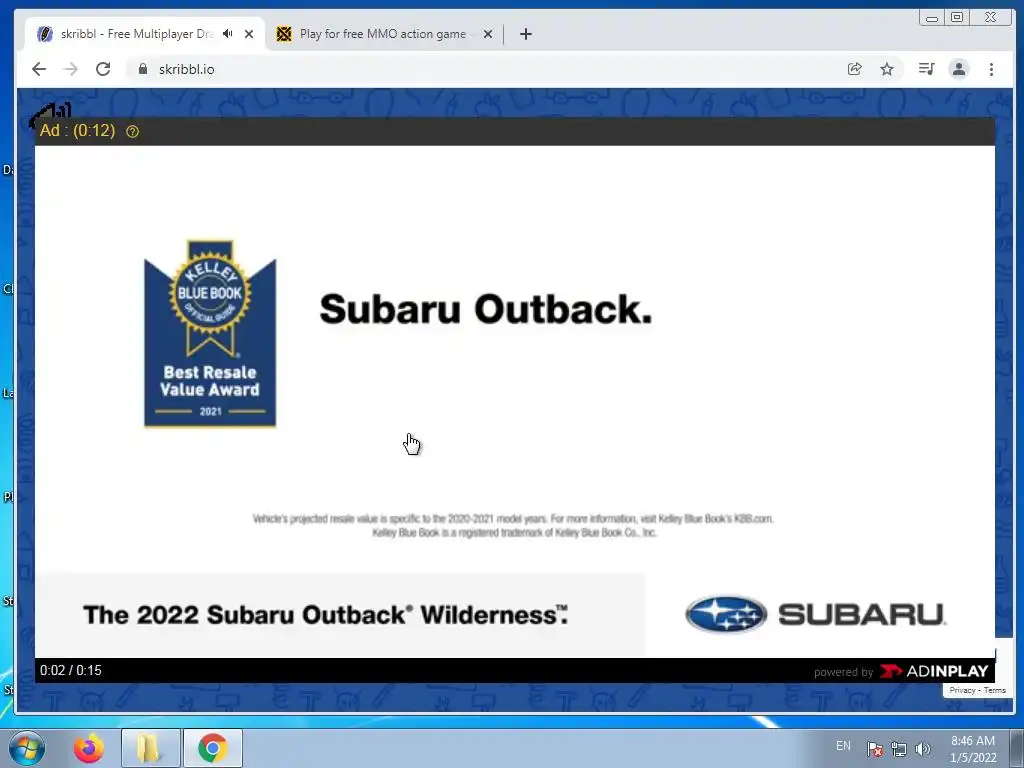
Task: Launch Firefox from the taskbar
Action: pos(89,748)
